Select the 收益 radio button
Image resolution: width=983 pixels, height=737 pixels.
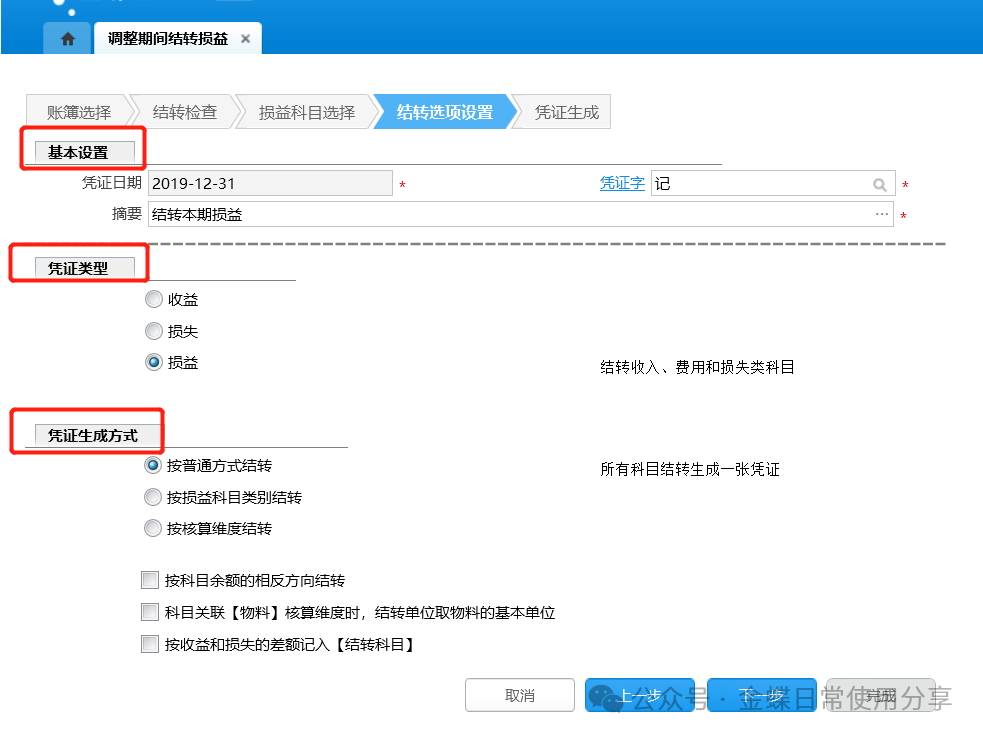(154, 300)
